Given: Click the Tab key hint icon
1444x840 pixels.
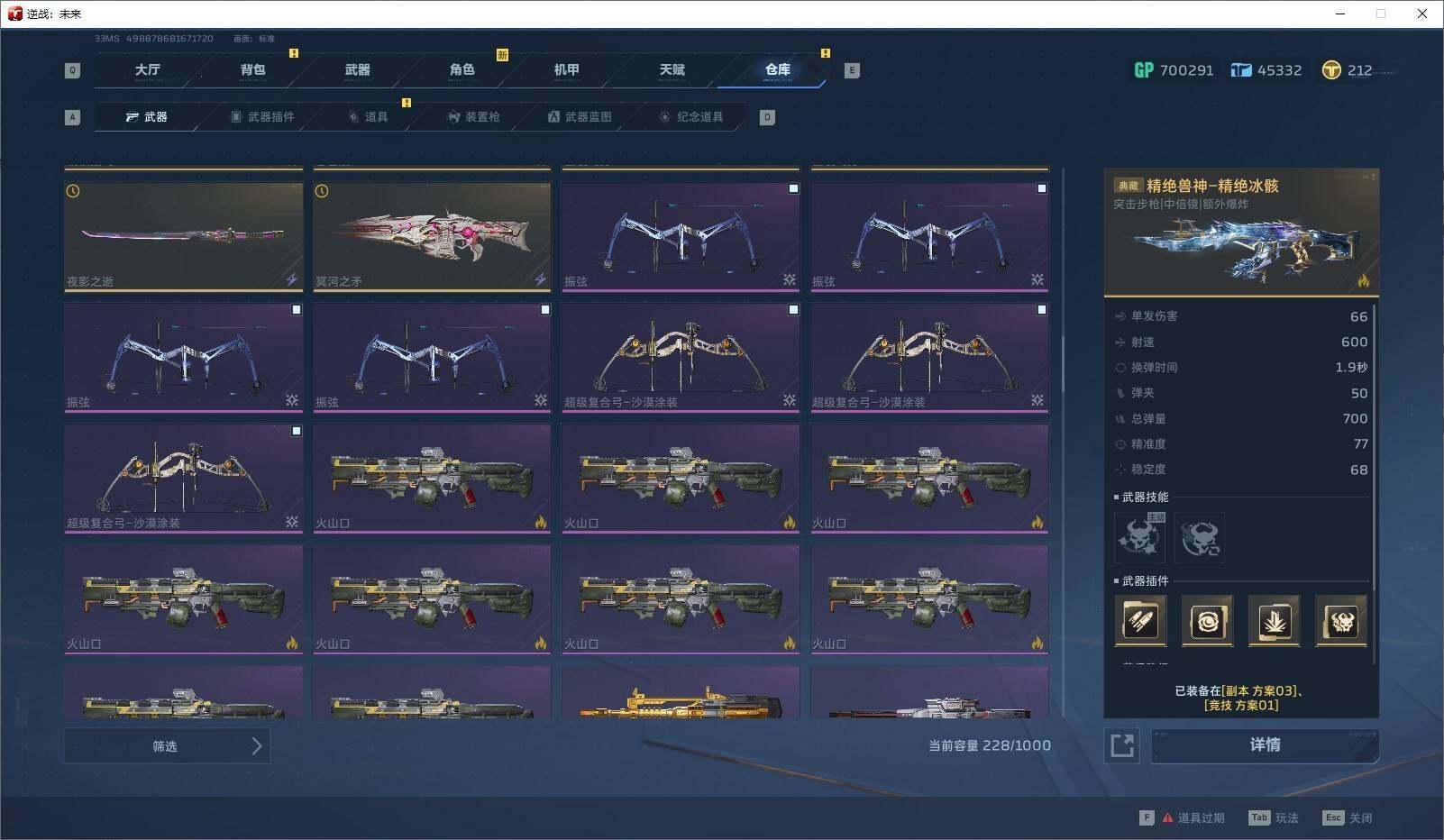Looking at the screenshot, I should 1258,817.
